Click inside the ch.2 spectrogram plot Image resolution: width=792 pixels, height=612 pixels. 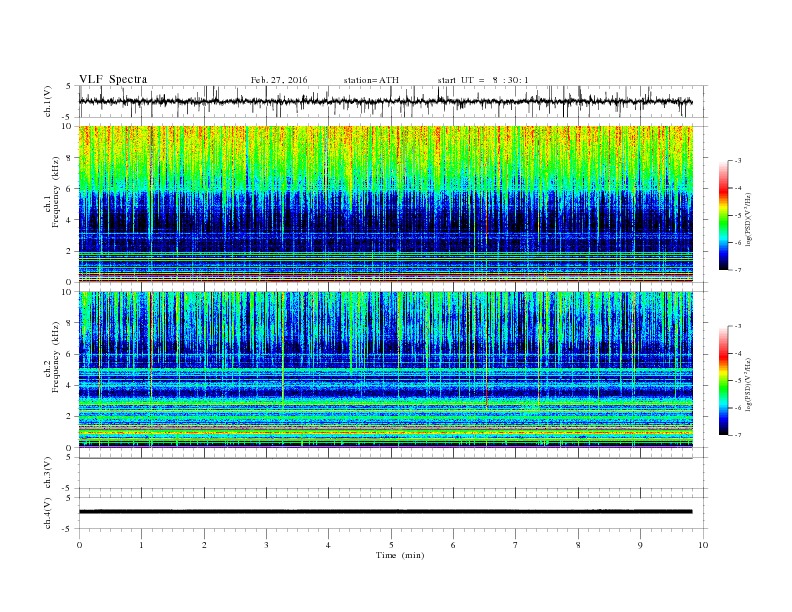(x=386, y=370)
